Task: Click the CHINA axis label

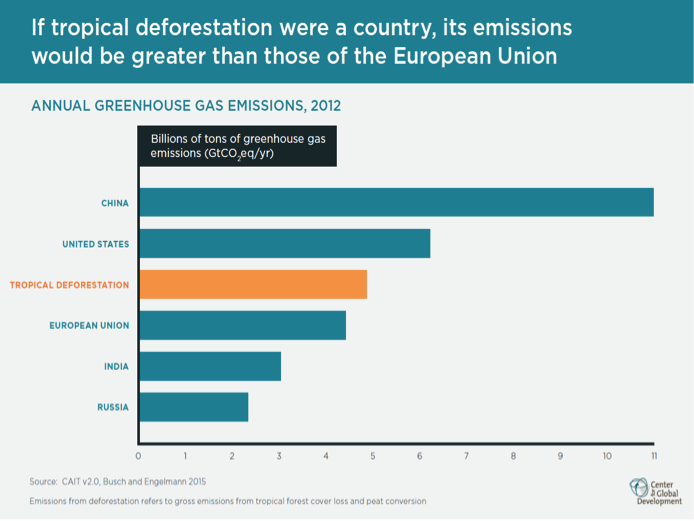Action: [x=115, y=203]
